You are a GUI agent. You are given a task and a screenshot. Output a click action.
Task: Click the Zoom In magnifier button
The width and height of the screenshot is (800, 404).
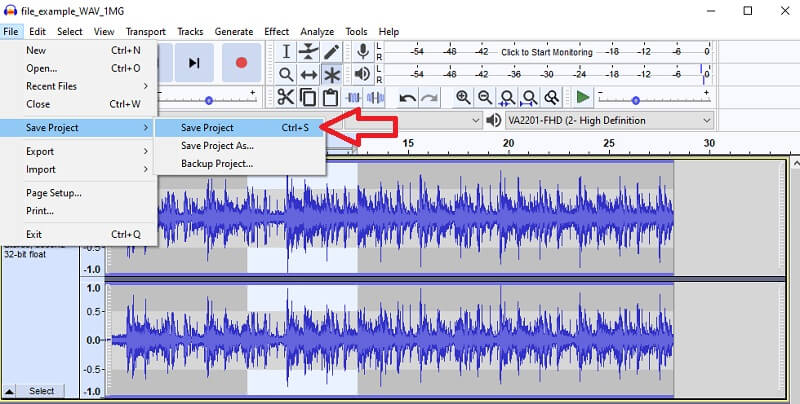point(463,97)
